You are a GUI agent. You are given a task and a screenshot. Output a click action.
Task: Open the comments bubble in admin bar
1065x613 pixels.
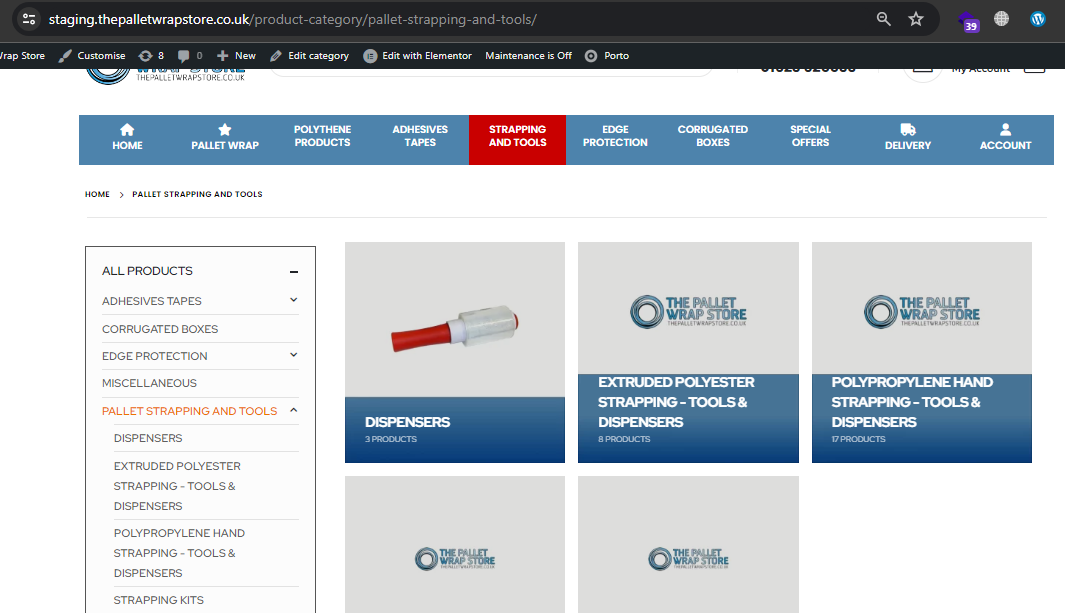[190, 56]
